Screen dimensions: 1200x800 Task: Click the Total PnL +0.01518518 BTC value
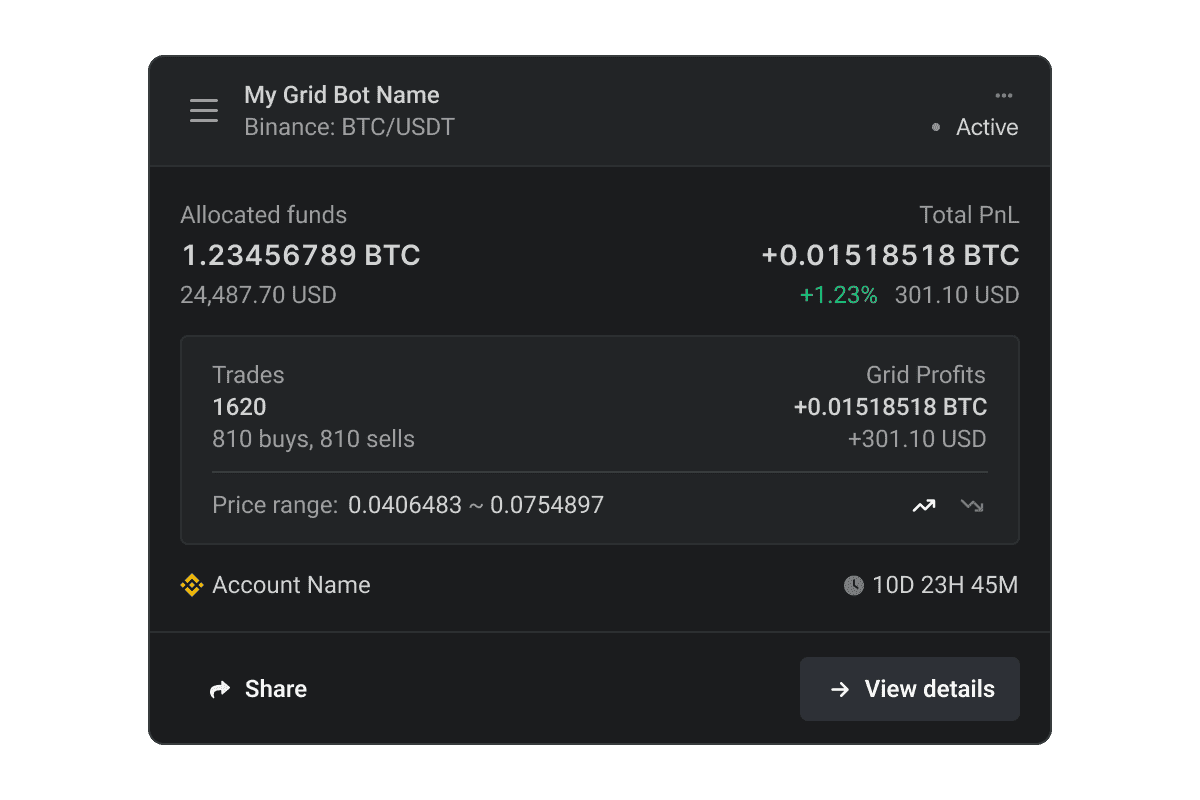click(890, 256)
